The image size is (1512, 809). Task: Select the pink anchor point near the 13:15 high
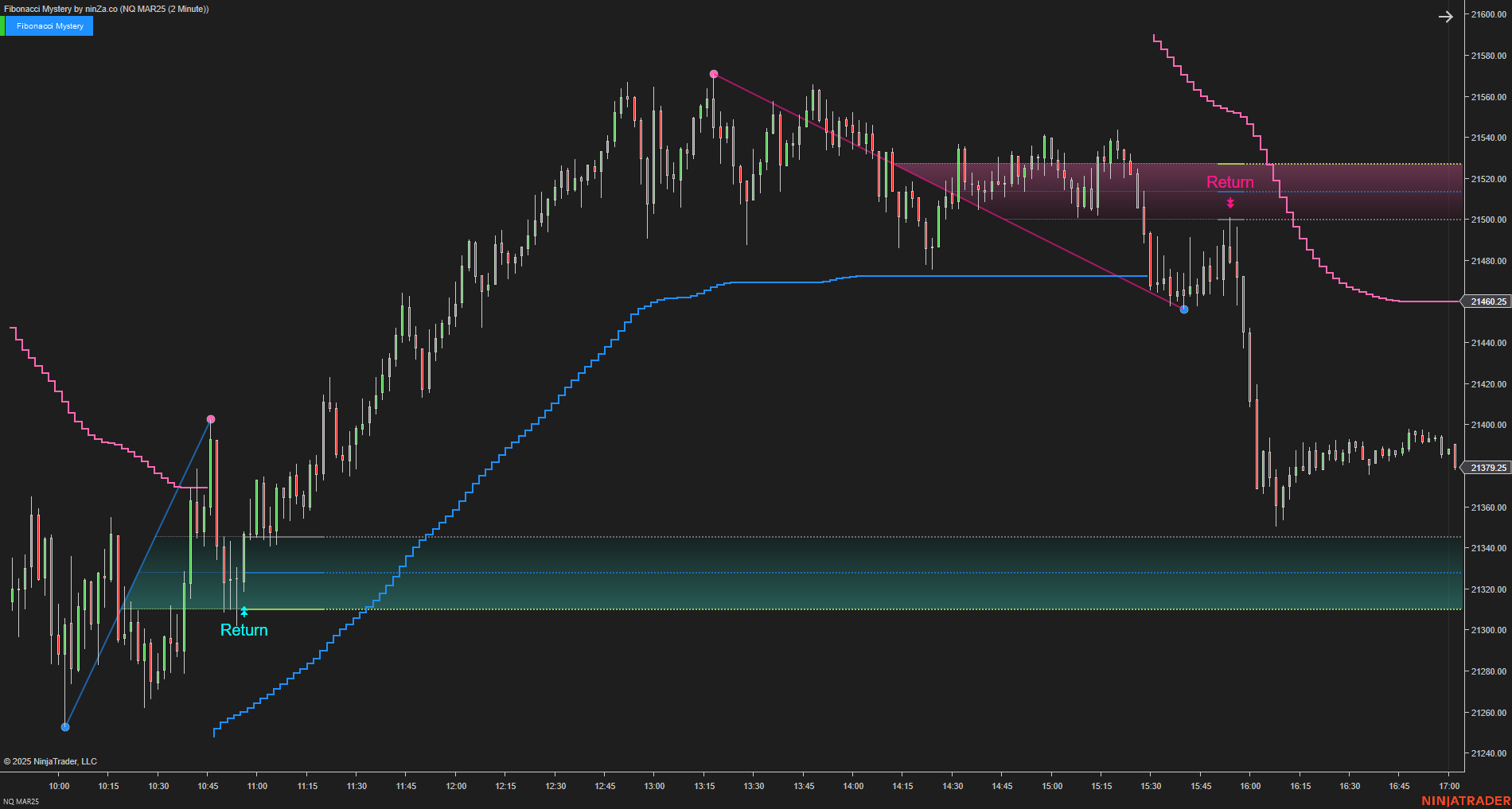[x=713, y=74]
